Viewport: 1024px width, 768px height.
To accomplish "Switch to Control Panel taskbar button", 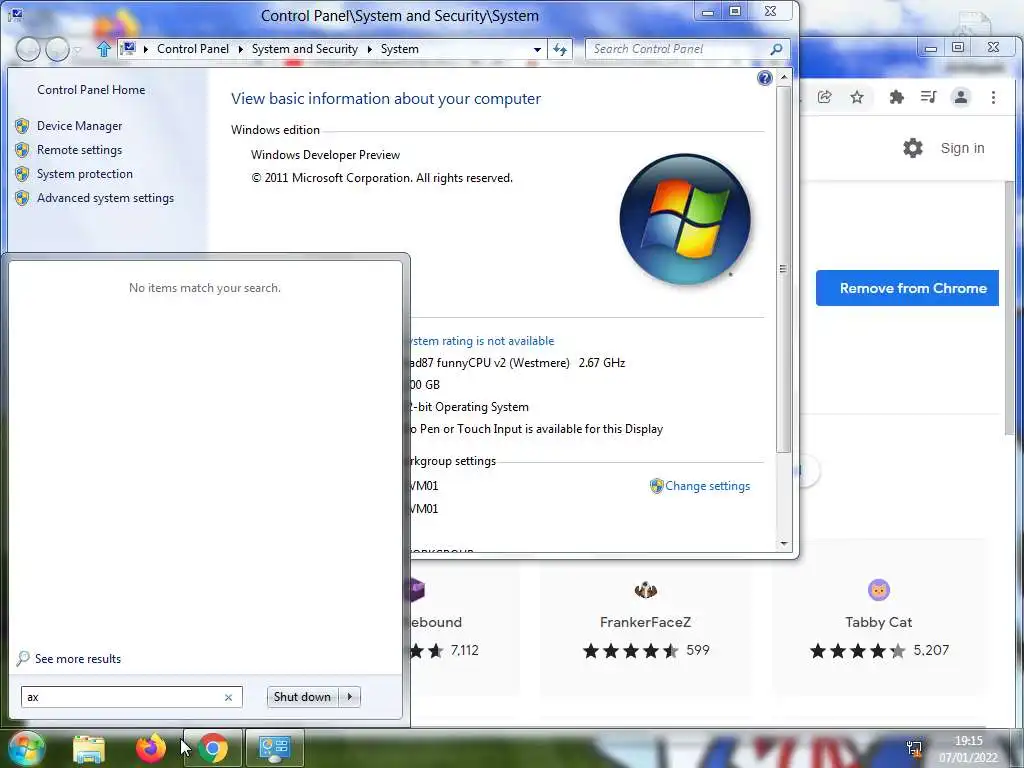I will pyautogui.click(x=274, y=748).
